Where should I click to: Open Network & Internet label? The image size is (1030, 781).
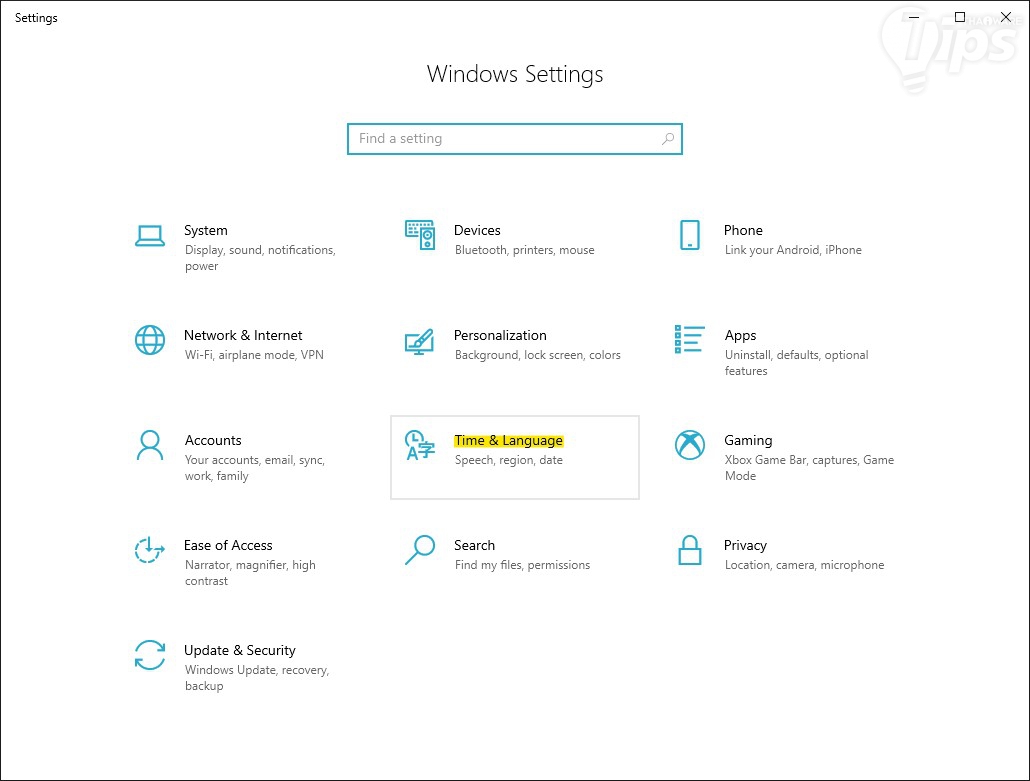click(x=243, y=336)
